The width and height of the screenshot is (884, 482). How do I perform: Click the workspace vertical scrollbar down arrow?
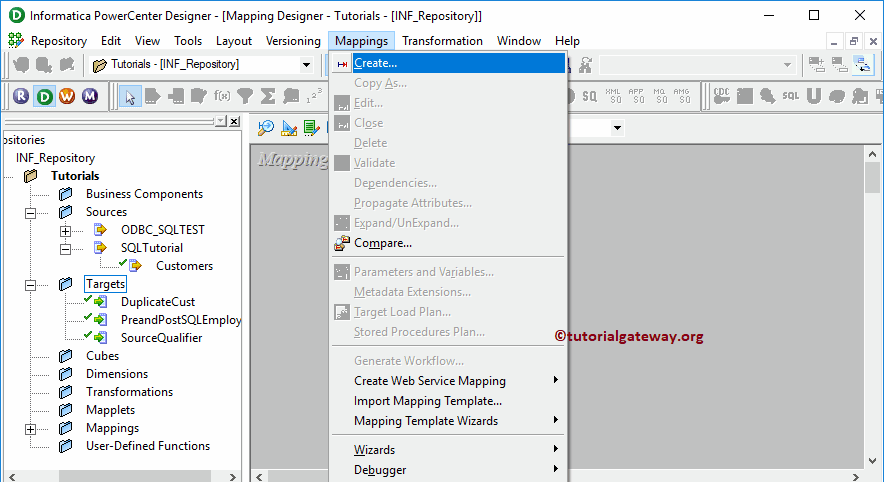click(872, 461)
